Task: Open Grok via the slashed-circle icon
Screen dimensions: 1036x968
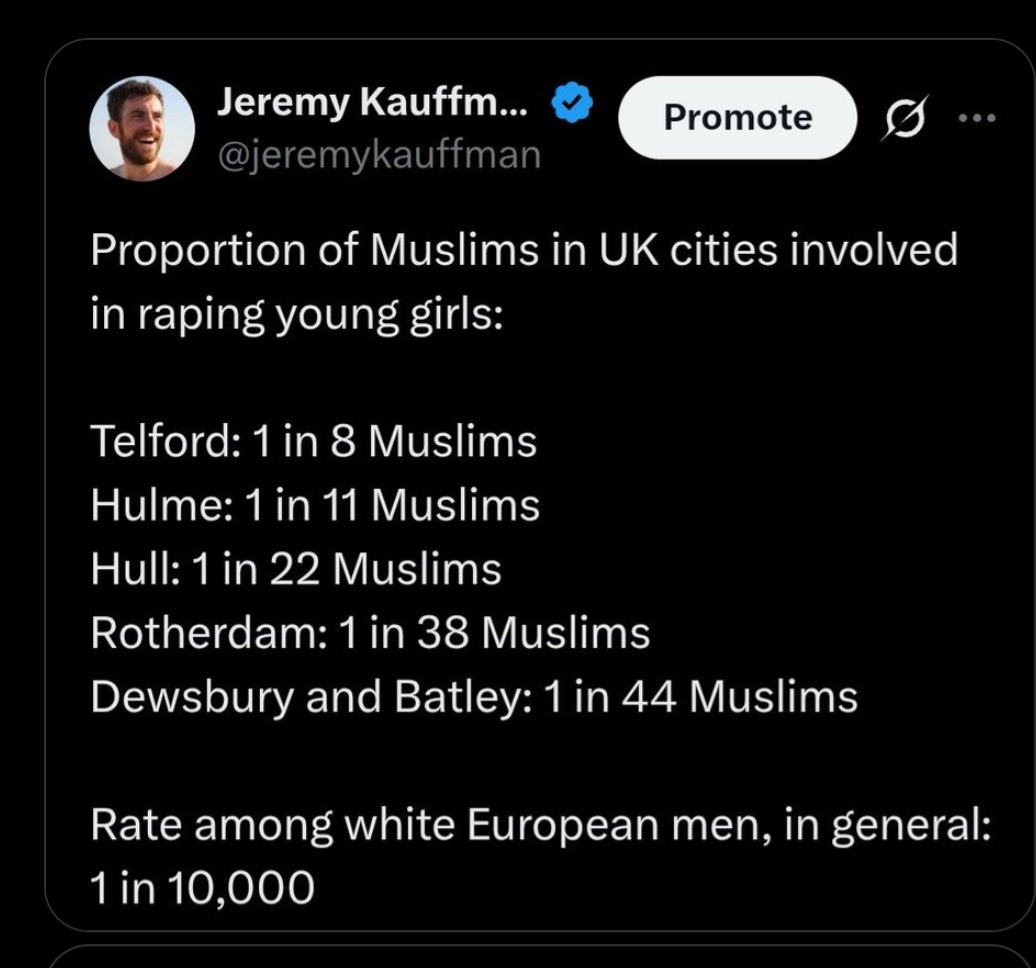Action: (906, 117)
